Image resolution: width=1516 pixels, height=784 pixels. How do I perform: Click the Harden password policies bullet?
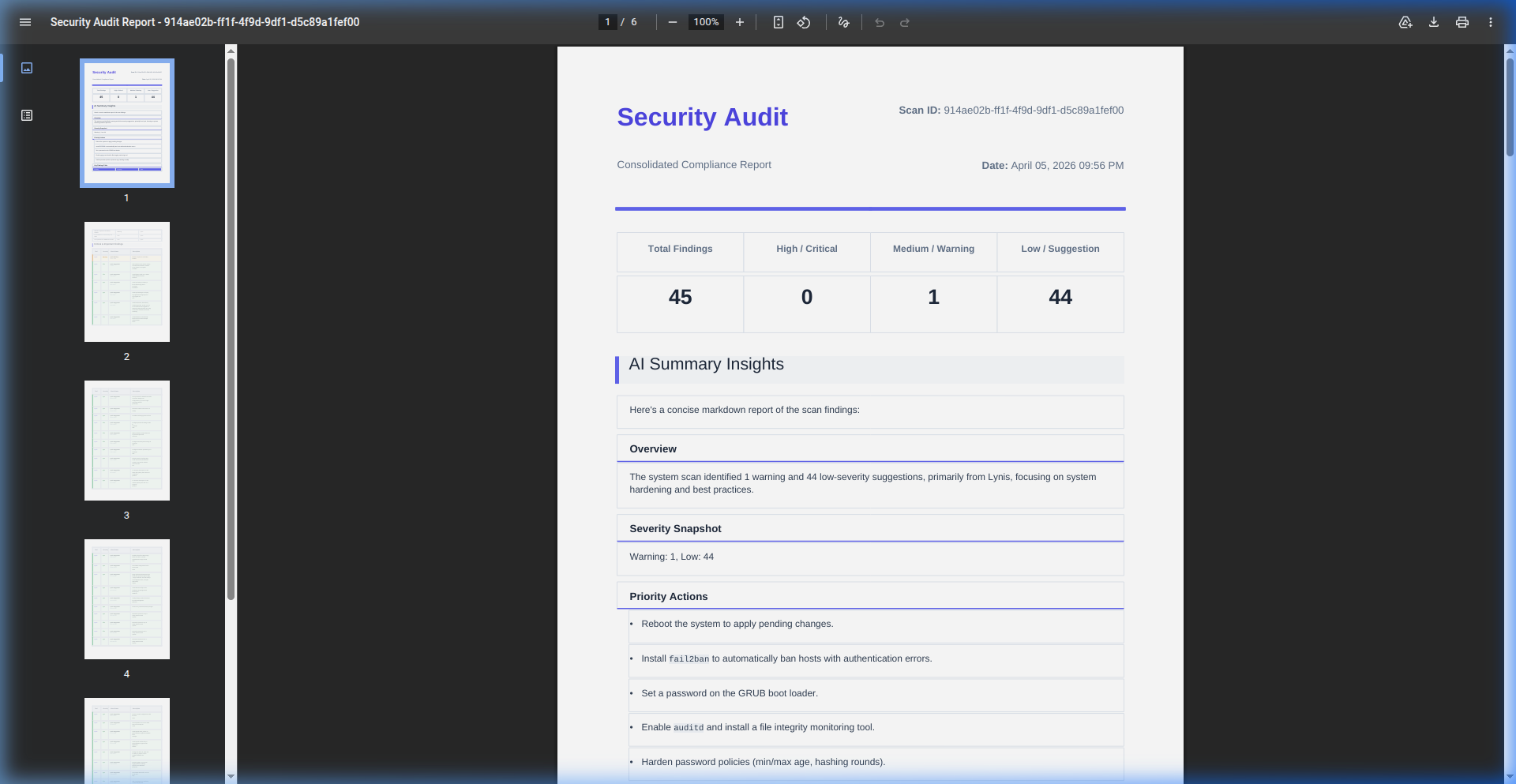(x=764, y=762)
